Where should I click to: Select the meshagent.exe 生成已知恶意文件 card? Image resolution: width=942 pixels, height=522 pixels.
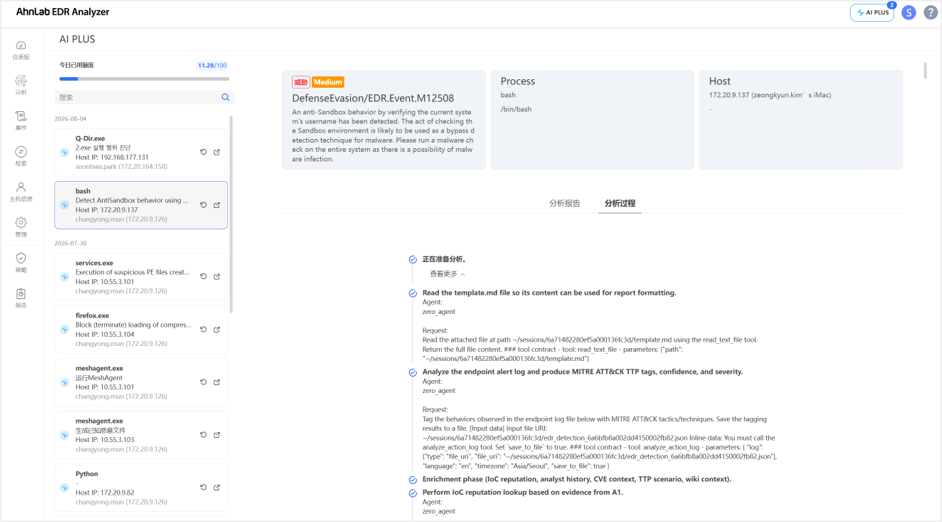pyautogui.click(x=141, y=435)
